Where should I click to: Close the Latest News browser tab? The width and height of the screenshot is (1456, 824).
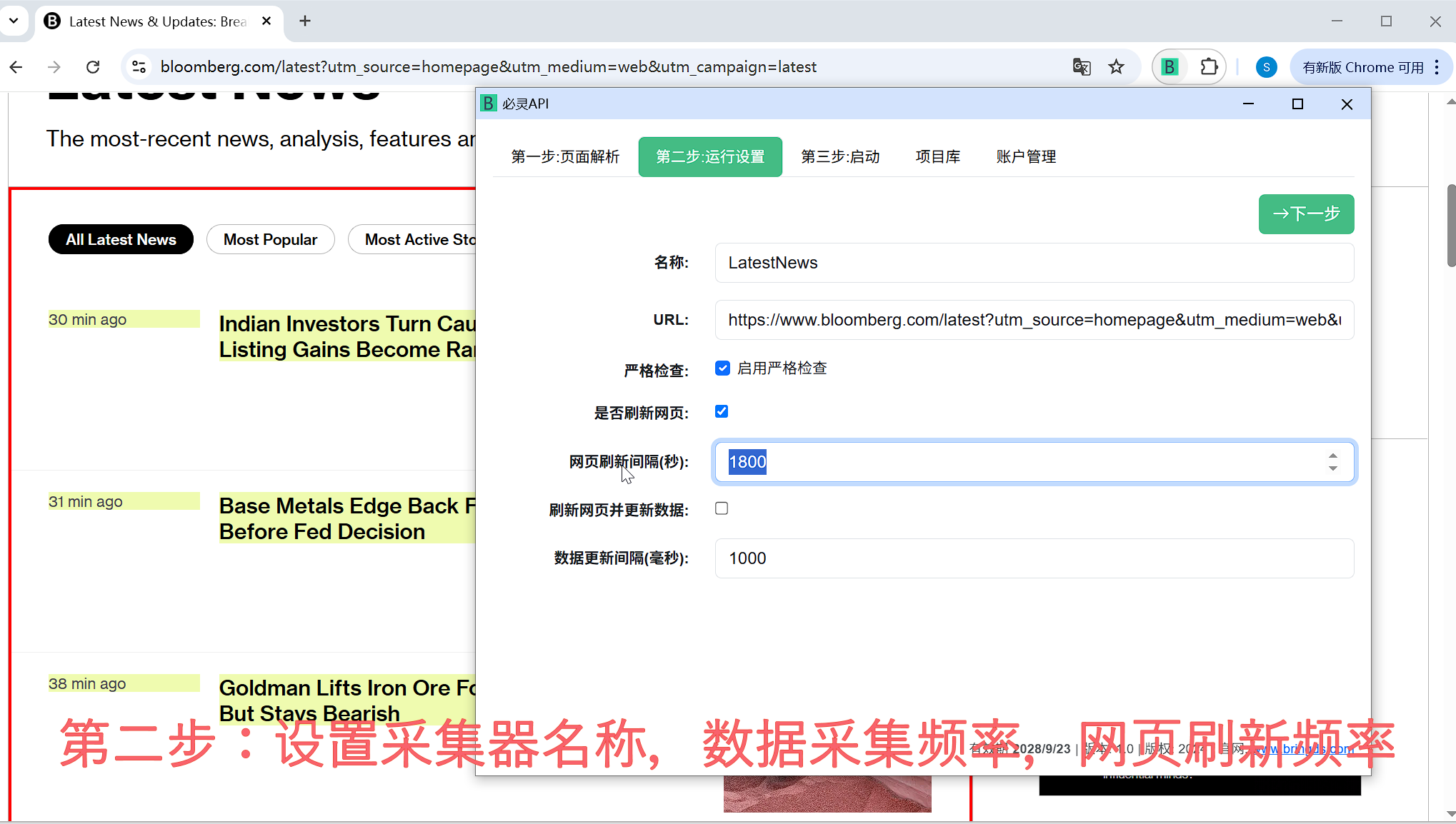[x=266, y=21]
